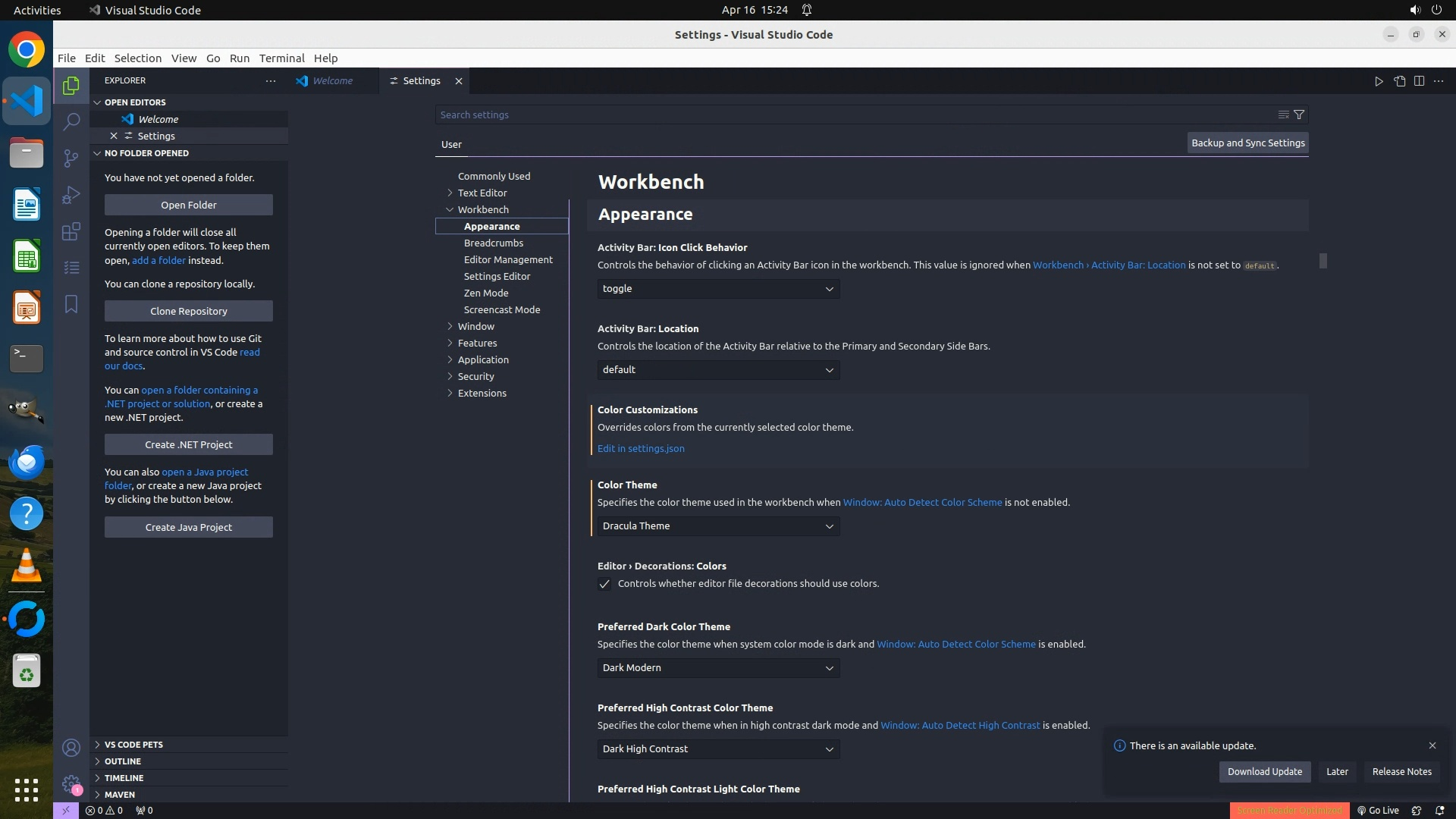Open Activity Bar Location dropdown
The height and width of the screenshot is (819, 1456).
(x=718, y=370)
